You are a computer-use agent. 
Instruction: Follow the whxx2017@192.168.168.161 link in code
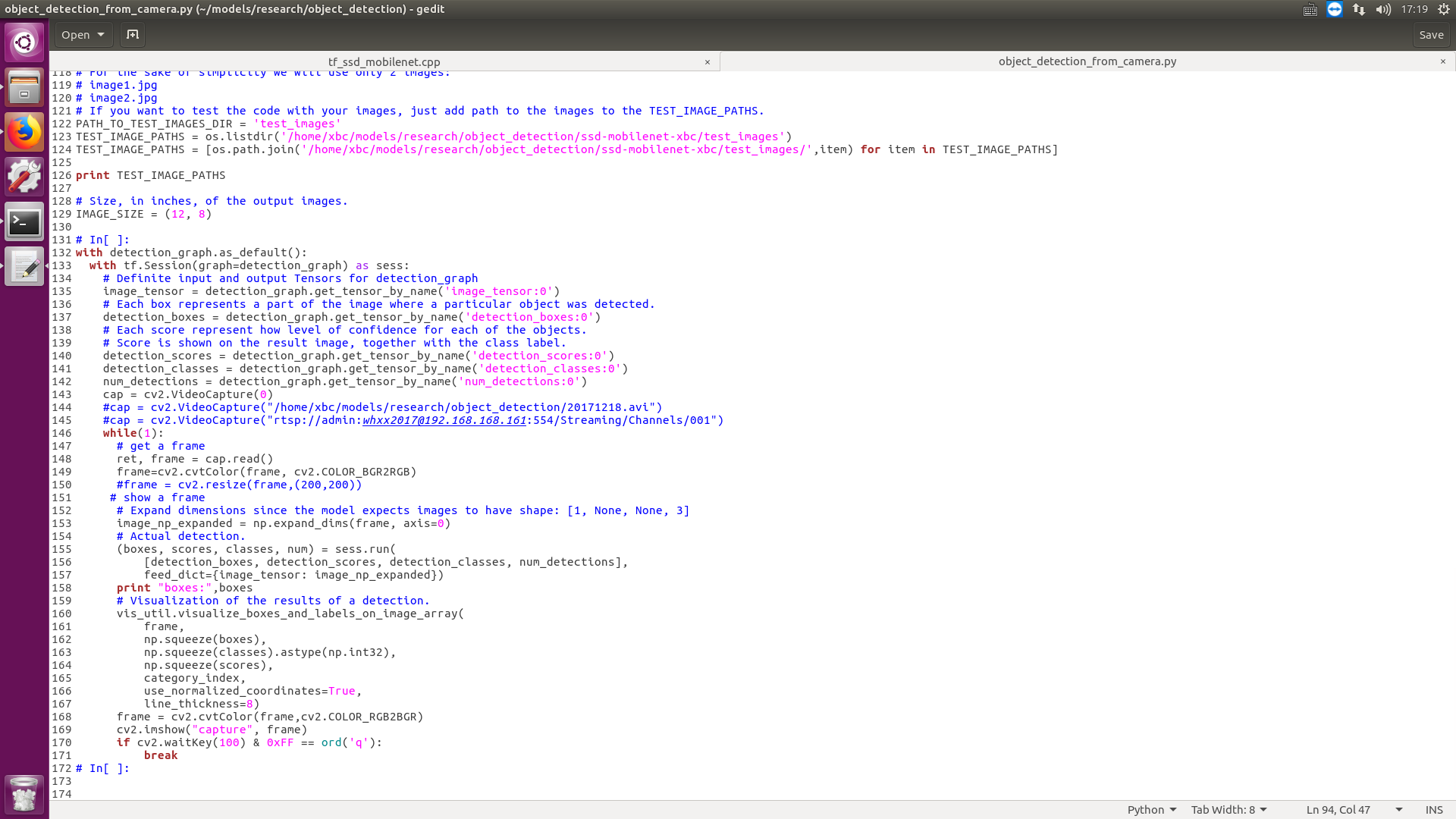444,420
